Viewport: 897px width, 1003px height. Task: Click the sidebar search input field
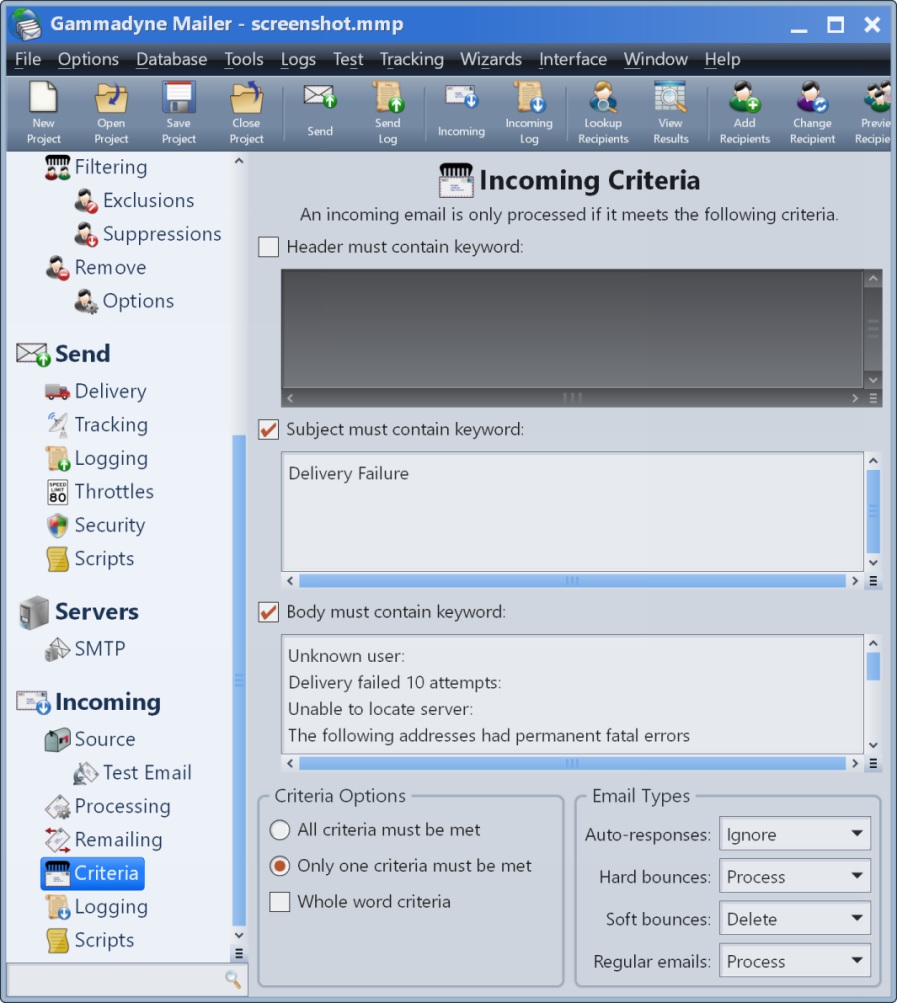pos(115,979)
